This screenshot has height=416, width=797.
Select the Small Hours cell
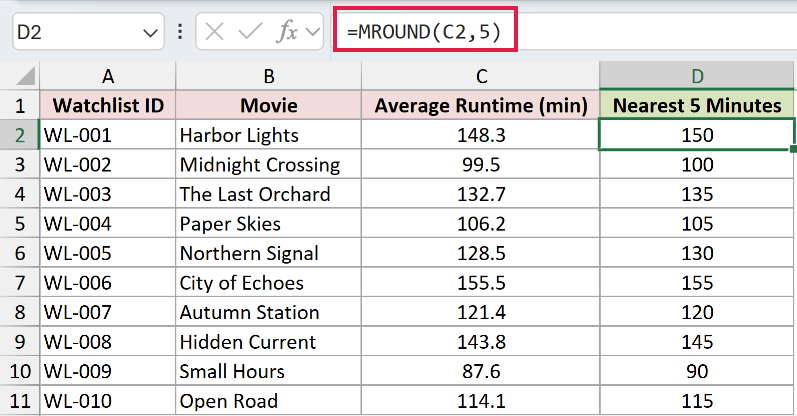point(268,371)
